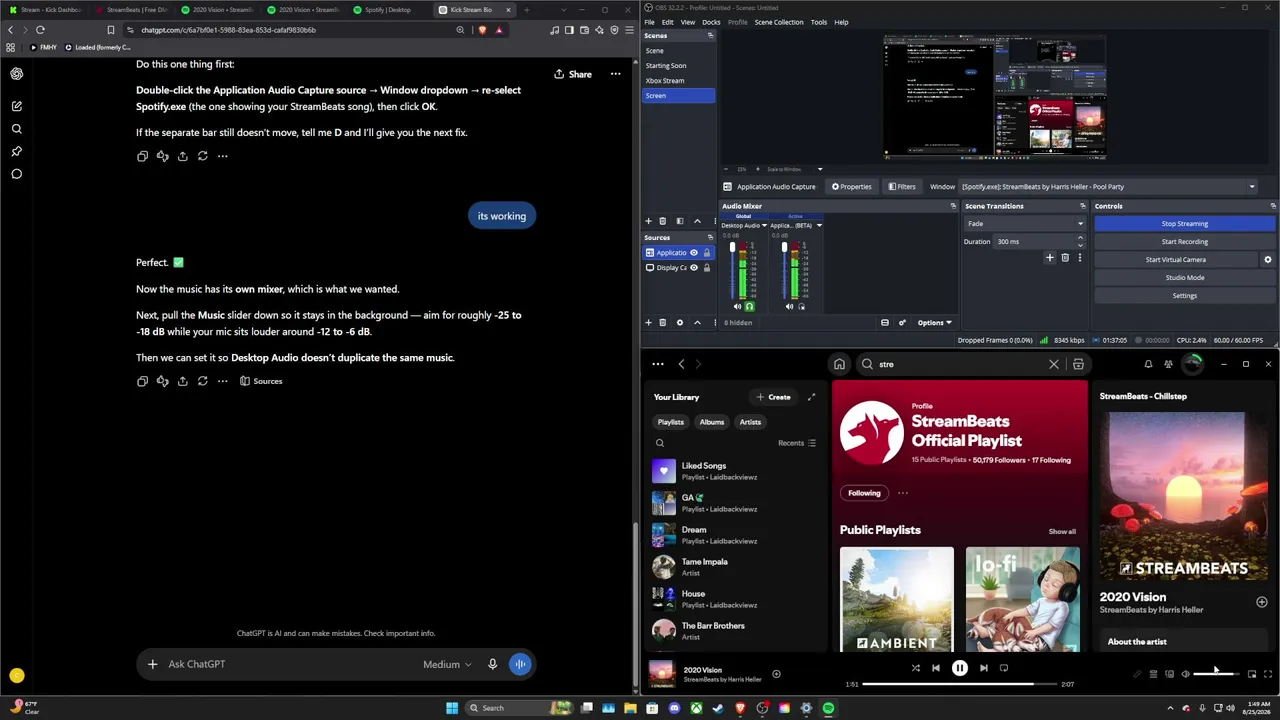Open Application Audio channel dropdown in mixer

(818, 226)
